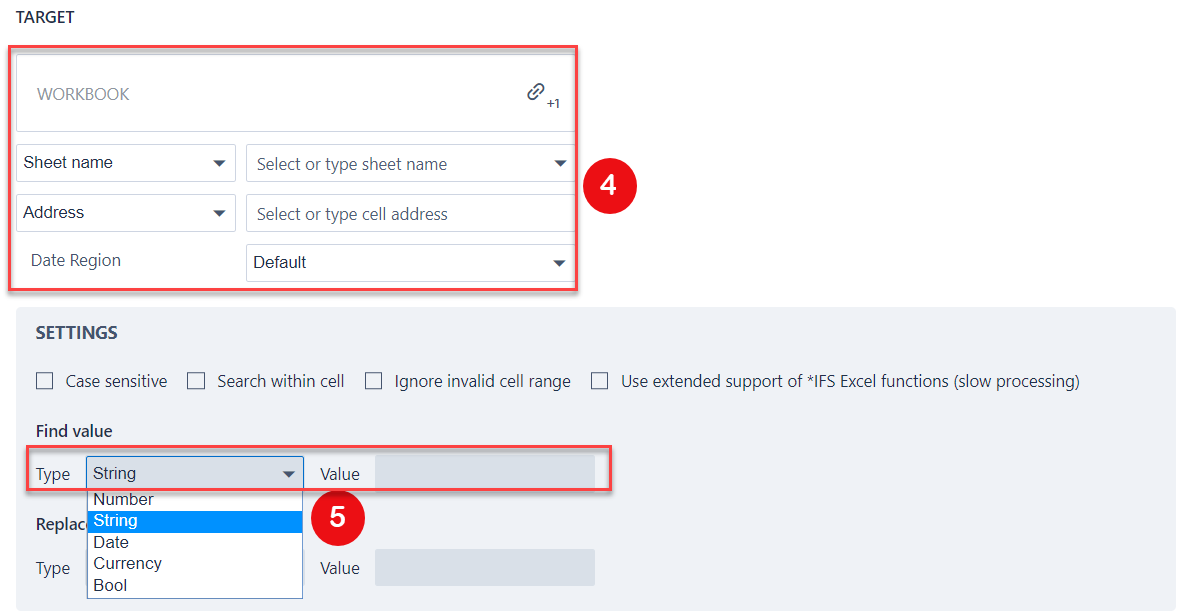Enable extended support of IFS Excel functions

coord(600,381)
